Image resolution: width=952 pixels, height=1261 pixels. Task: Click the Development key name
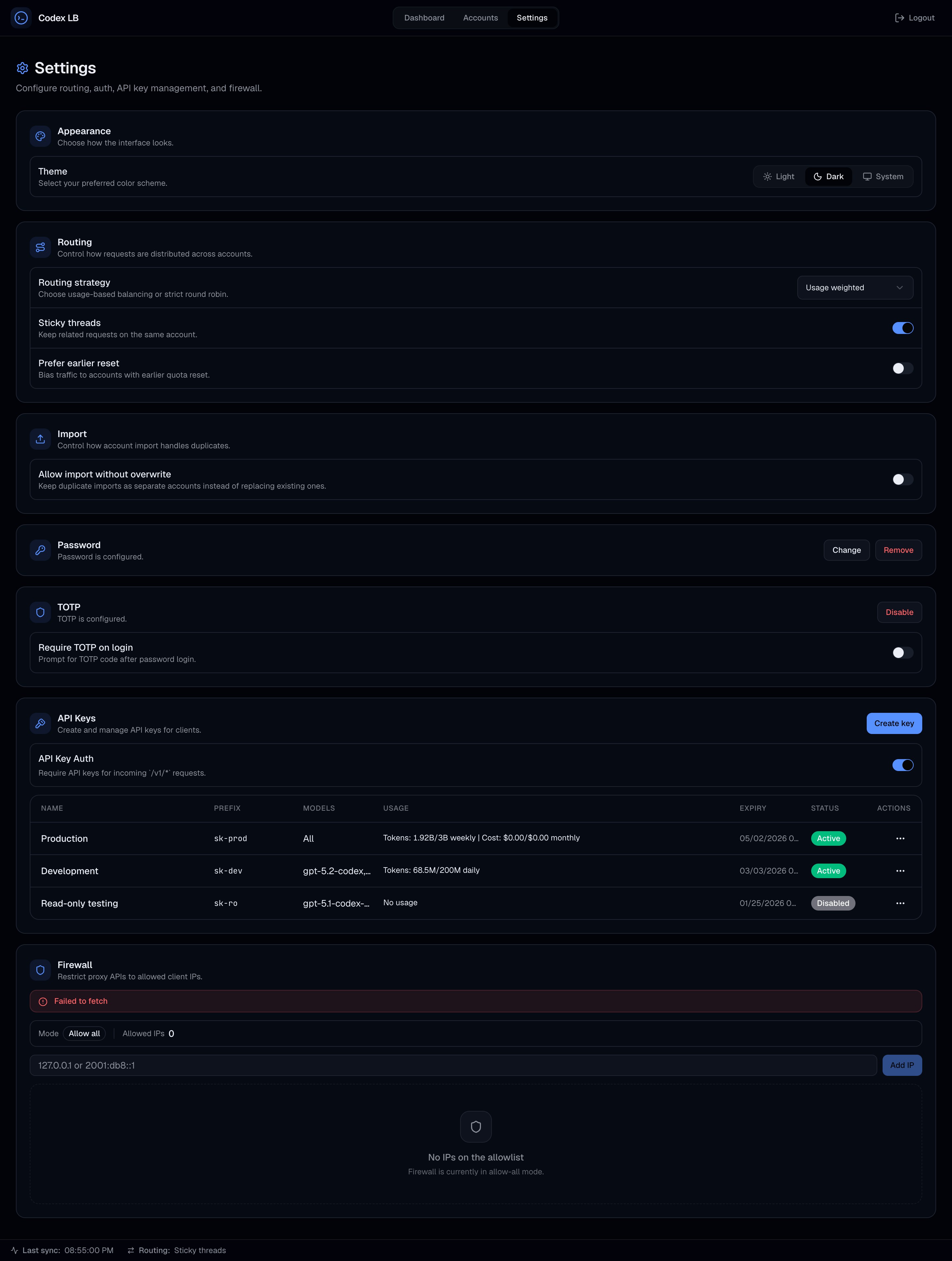[x=69, y=871]
